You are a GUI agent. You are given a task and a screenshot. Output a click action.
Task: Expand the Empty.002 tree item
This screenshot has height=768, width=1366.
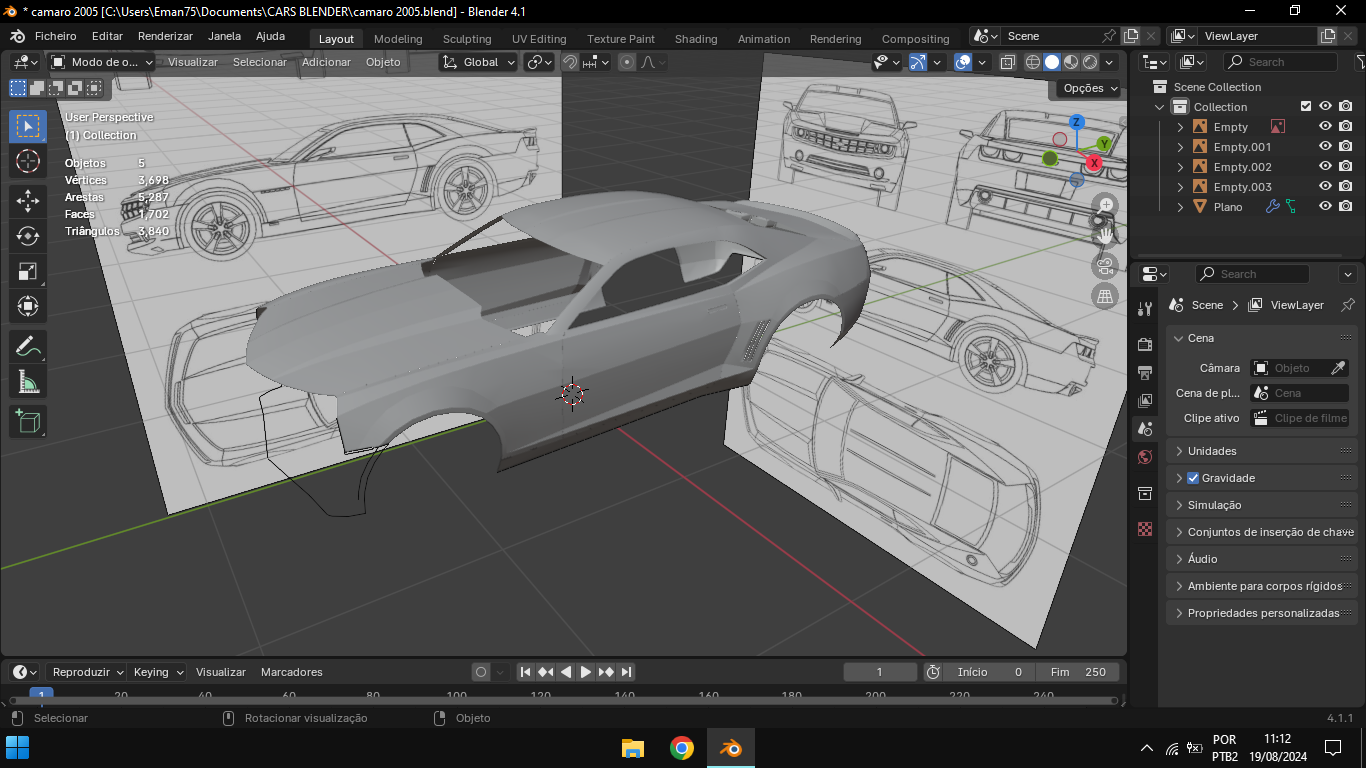tap(1180, 167)
